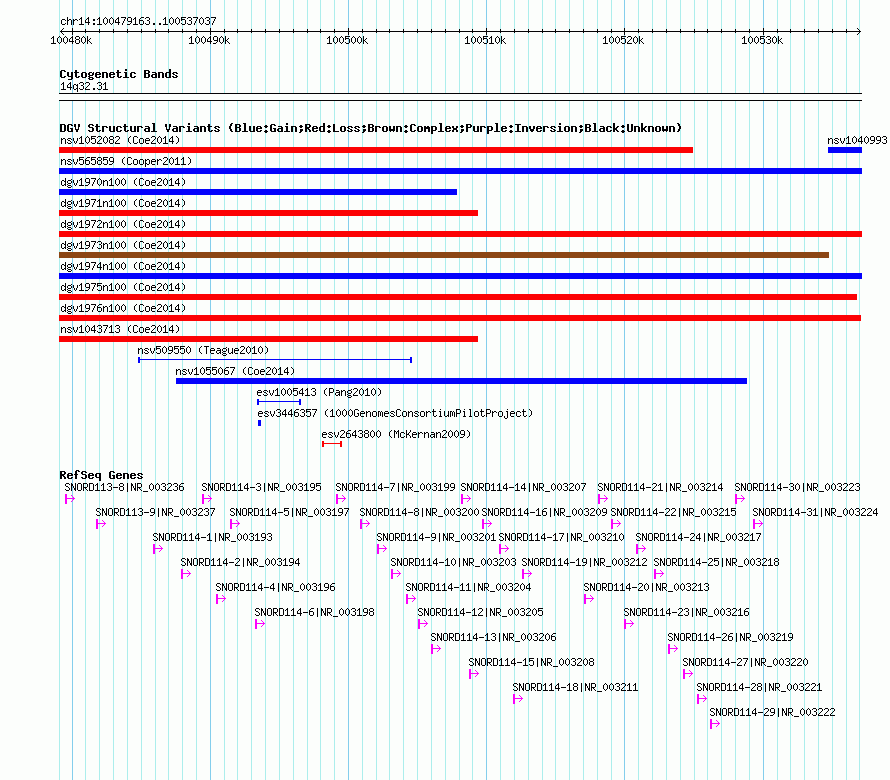890x780 pixels.
Task: Click the SNORD114-23 gene arrow glyph
Action: coord(628,624)
